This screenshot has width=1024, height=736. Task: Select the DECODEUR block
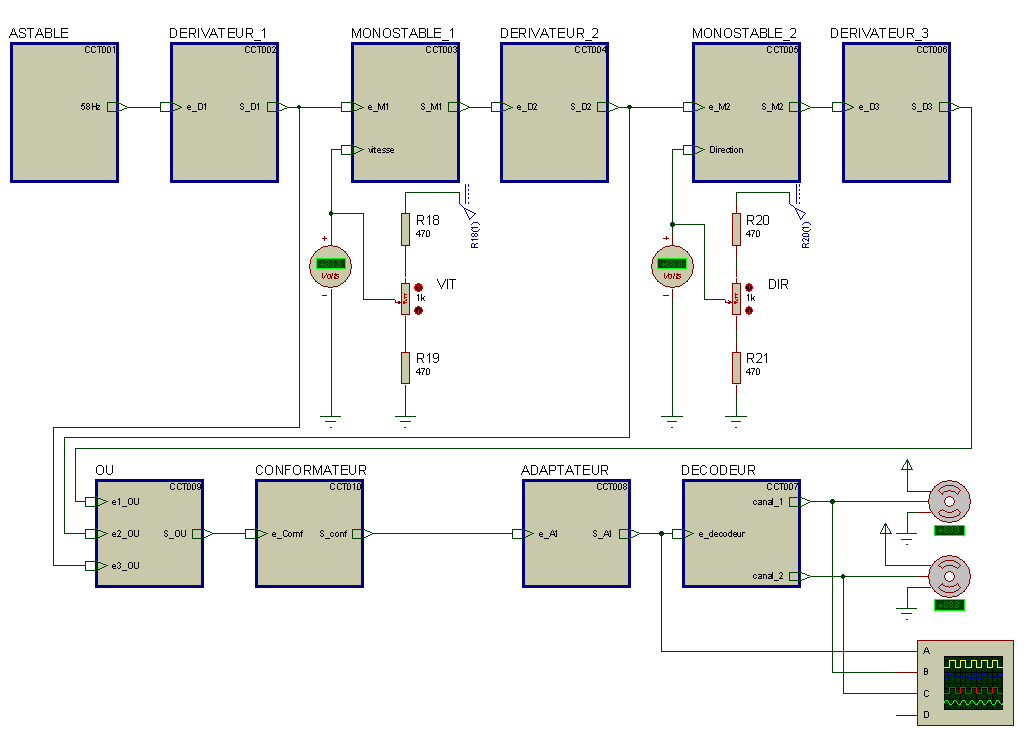coord(741,534)
